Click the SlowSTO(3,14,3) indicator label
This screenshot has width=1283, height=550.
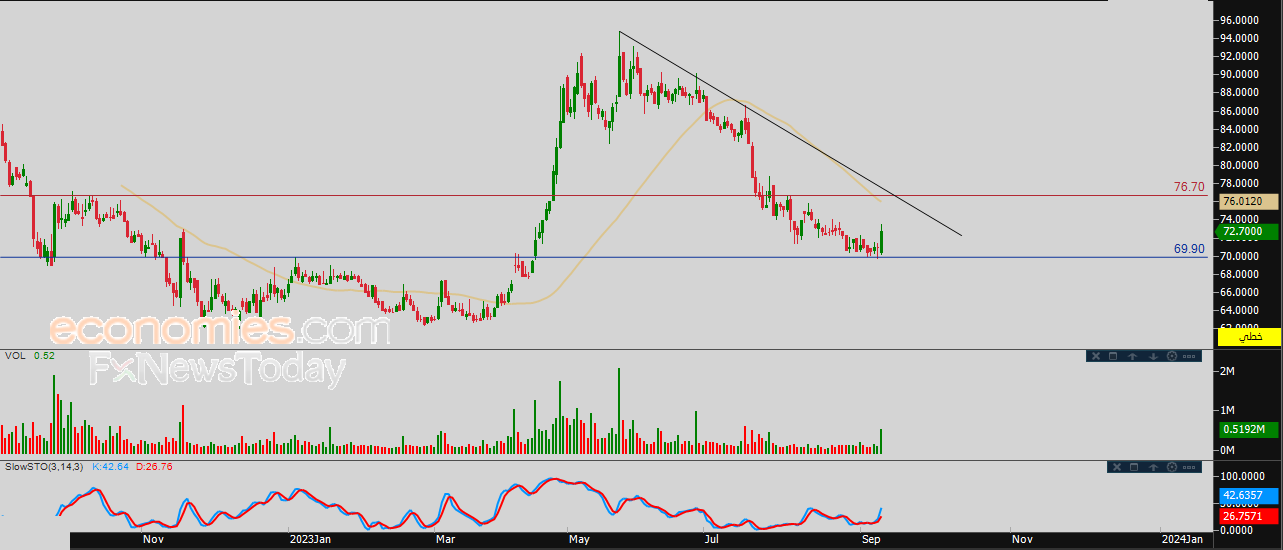pos(45,466)
